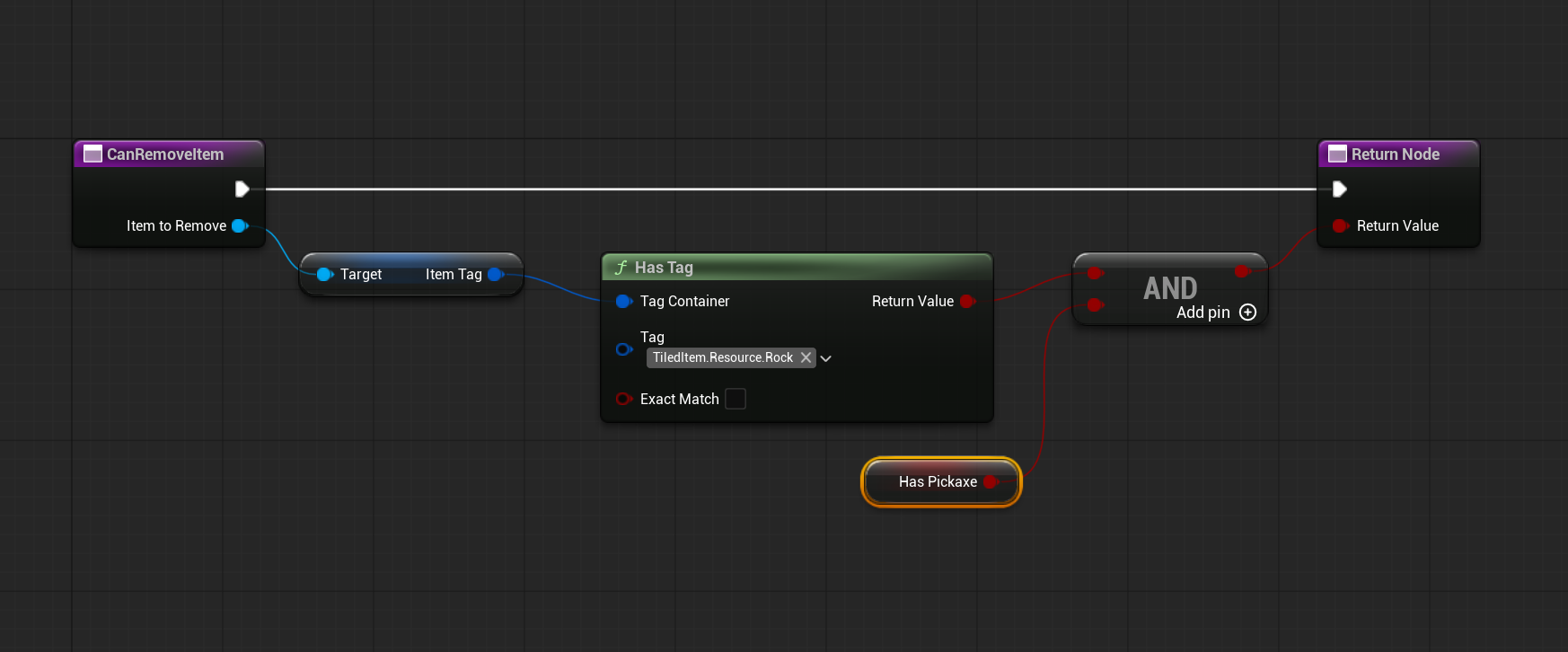
Task: Click the Tag Container input pin
Action: tap(623, 302)
